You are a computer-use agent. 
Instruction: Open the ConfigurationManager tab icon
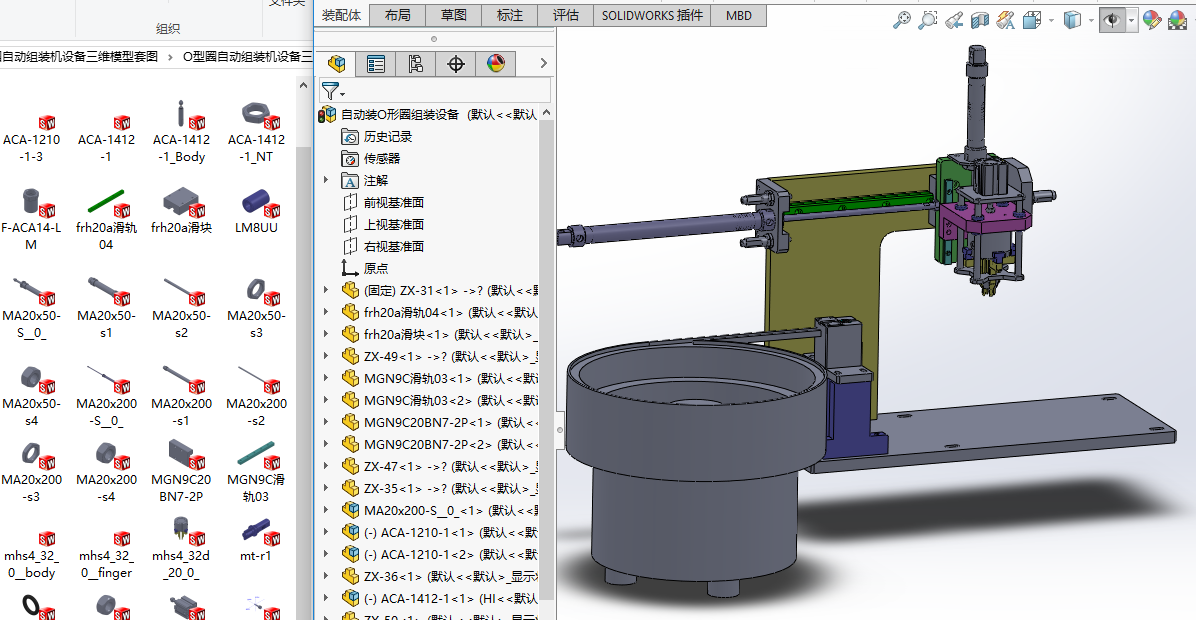coord(416,64)
